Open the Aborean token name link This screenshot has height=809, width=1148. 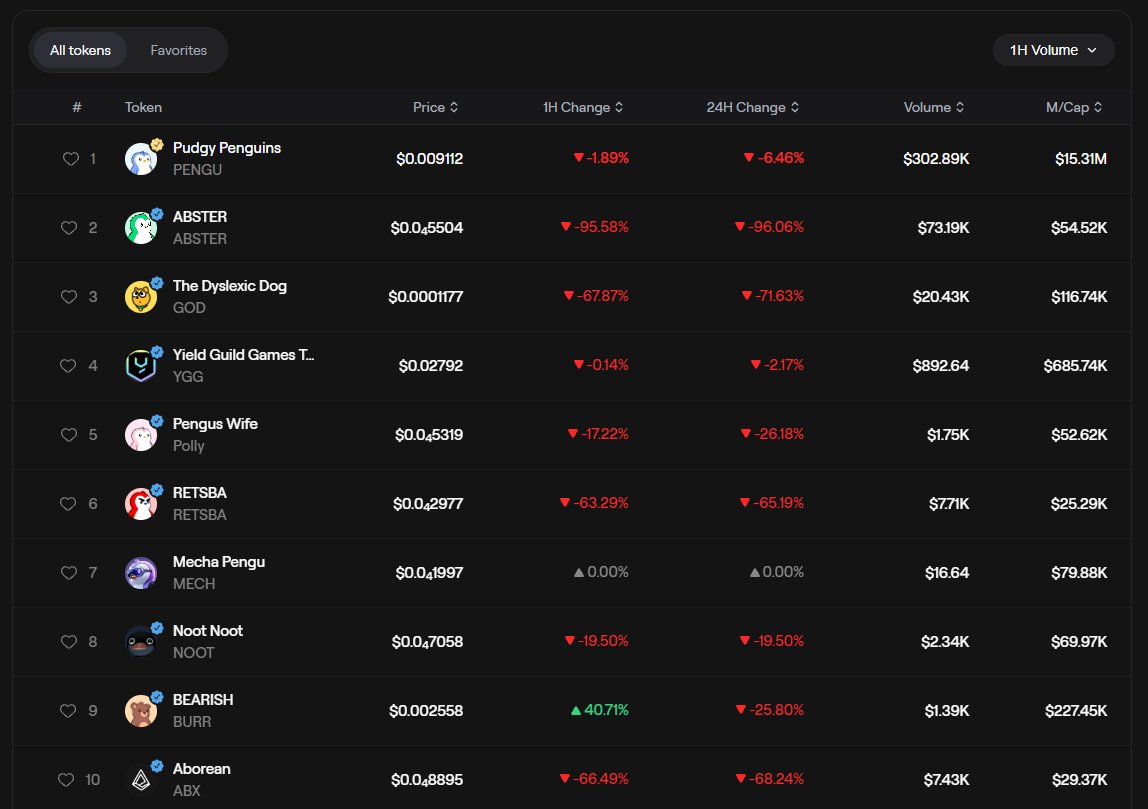coord(201,769)
